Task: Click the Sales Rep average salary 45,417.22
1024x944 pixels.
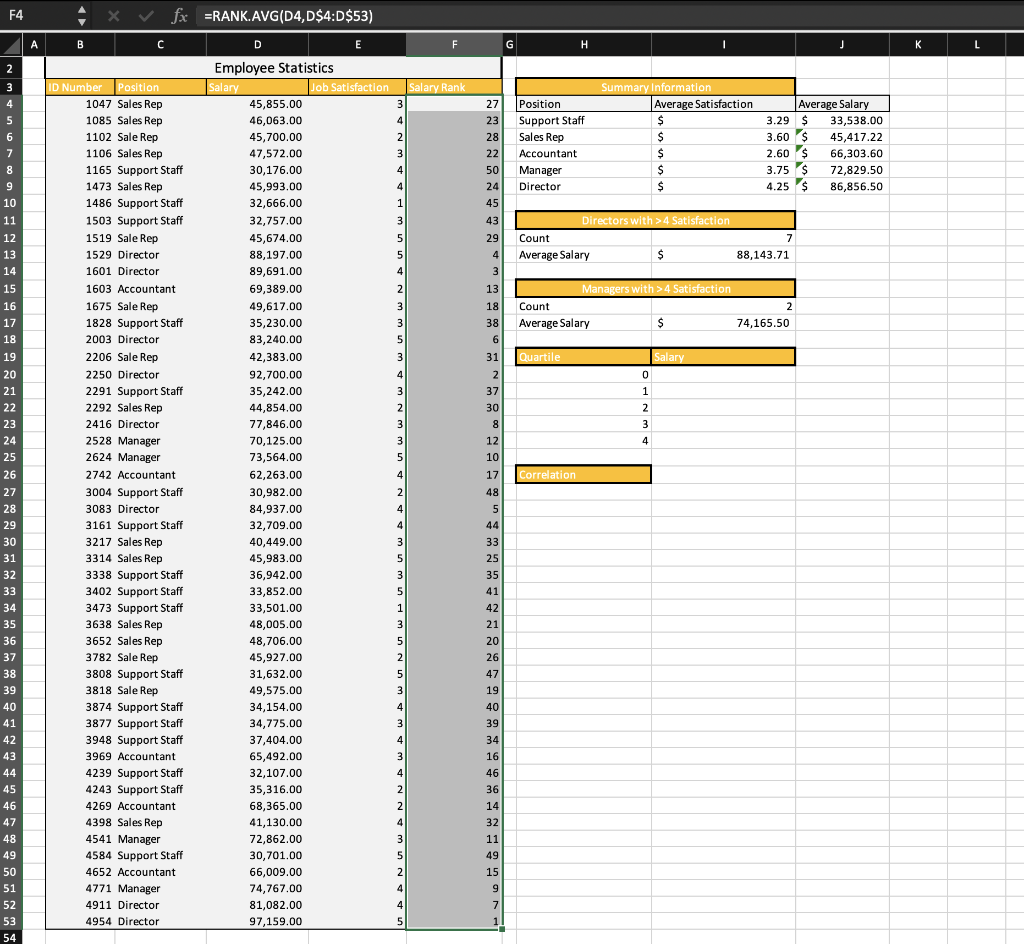Action: tap(842, 137)
